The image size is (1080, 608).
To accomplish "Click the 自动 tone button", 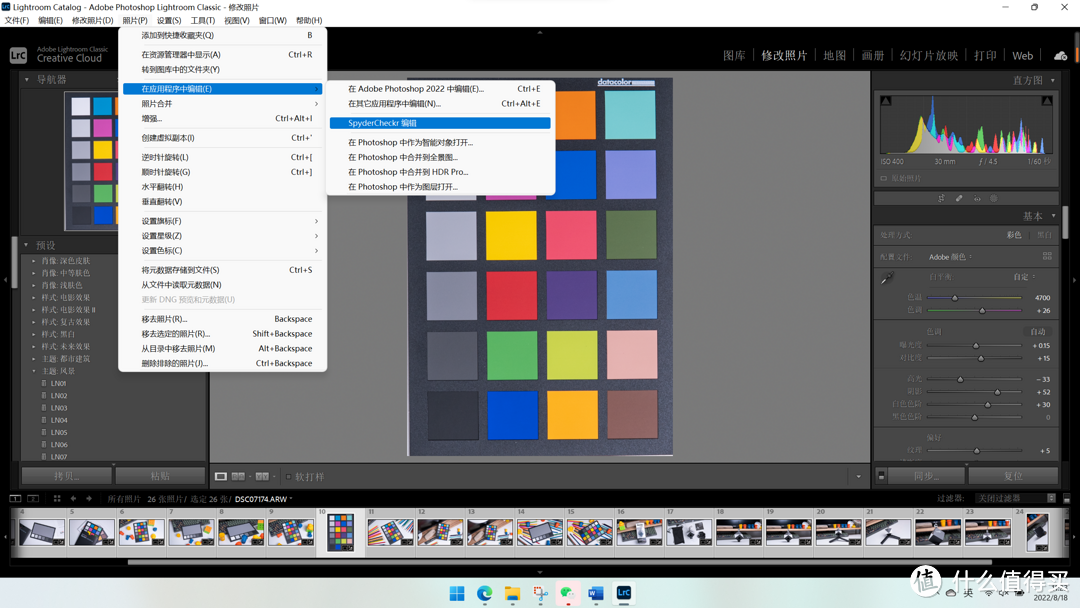I will click(1038, 332).
